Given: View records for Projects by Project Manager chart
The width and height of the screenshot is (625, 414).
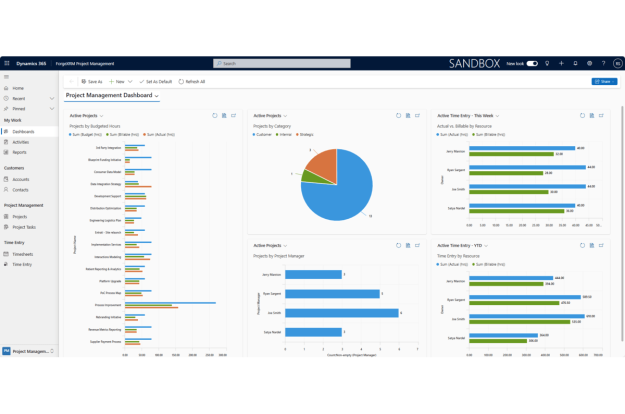Looking at the screenshot, I should click(x=408, y=245).
